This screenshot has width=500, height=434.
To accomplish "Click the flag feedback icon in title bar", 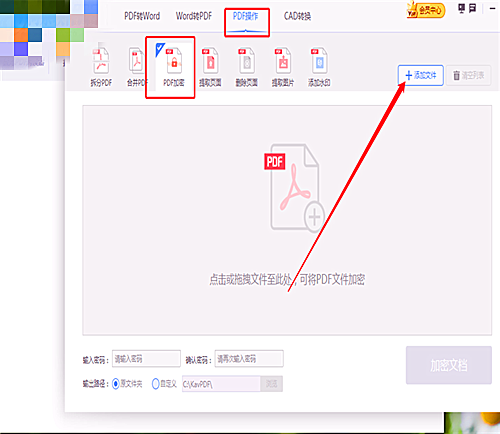I will tap(472, 8).
